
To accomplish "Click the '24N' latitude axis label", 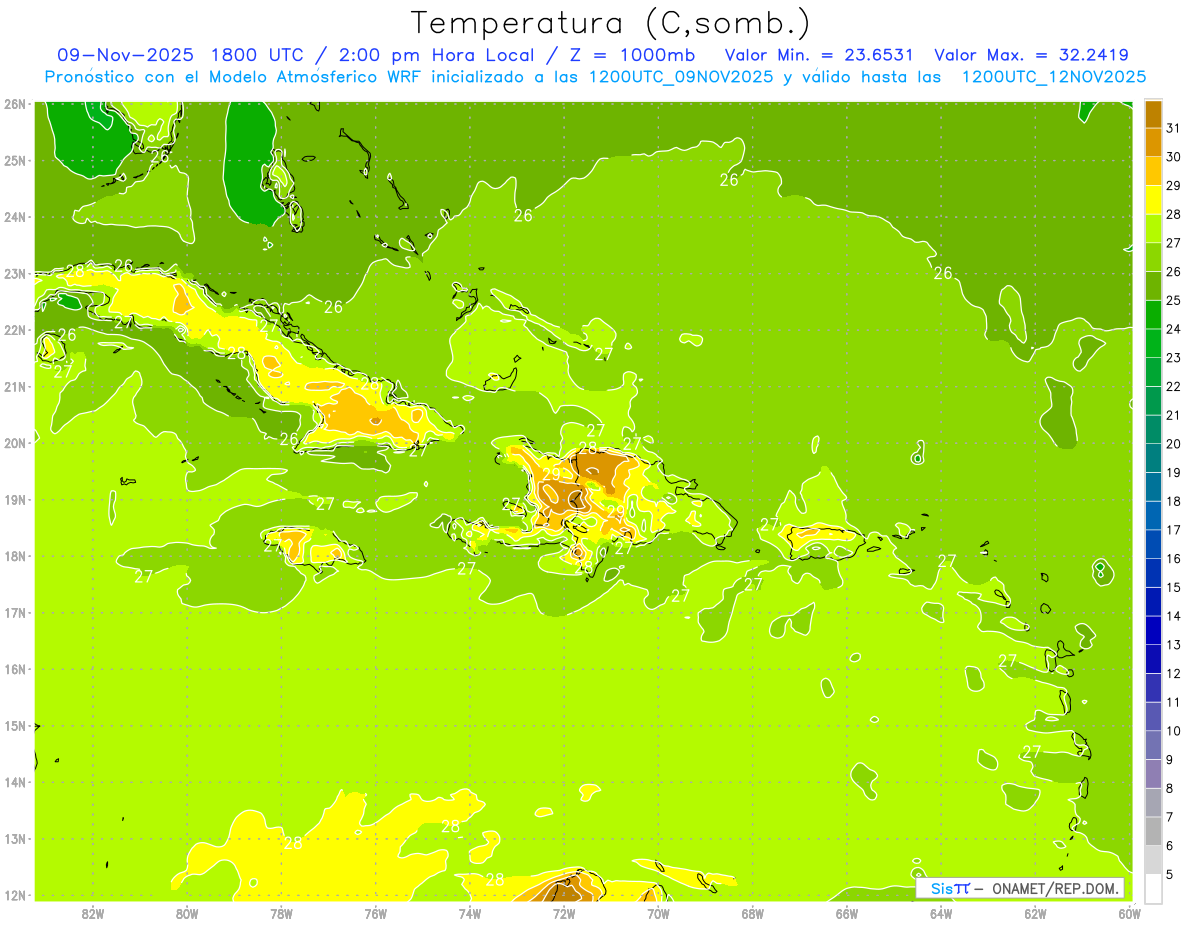I will [14, 217].
